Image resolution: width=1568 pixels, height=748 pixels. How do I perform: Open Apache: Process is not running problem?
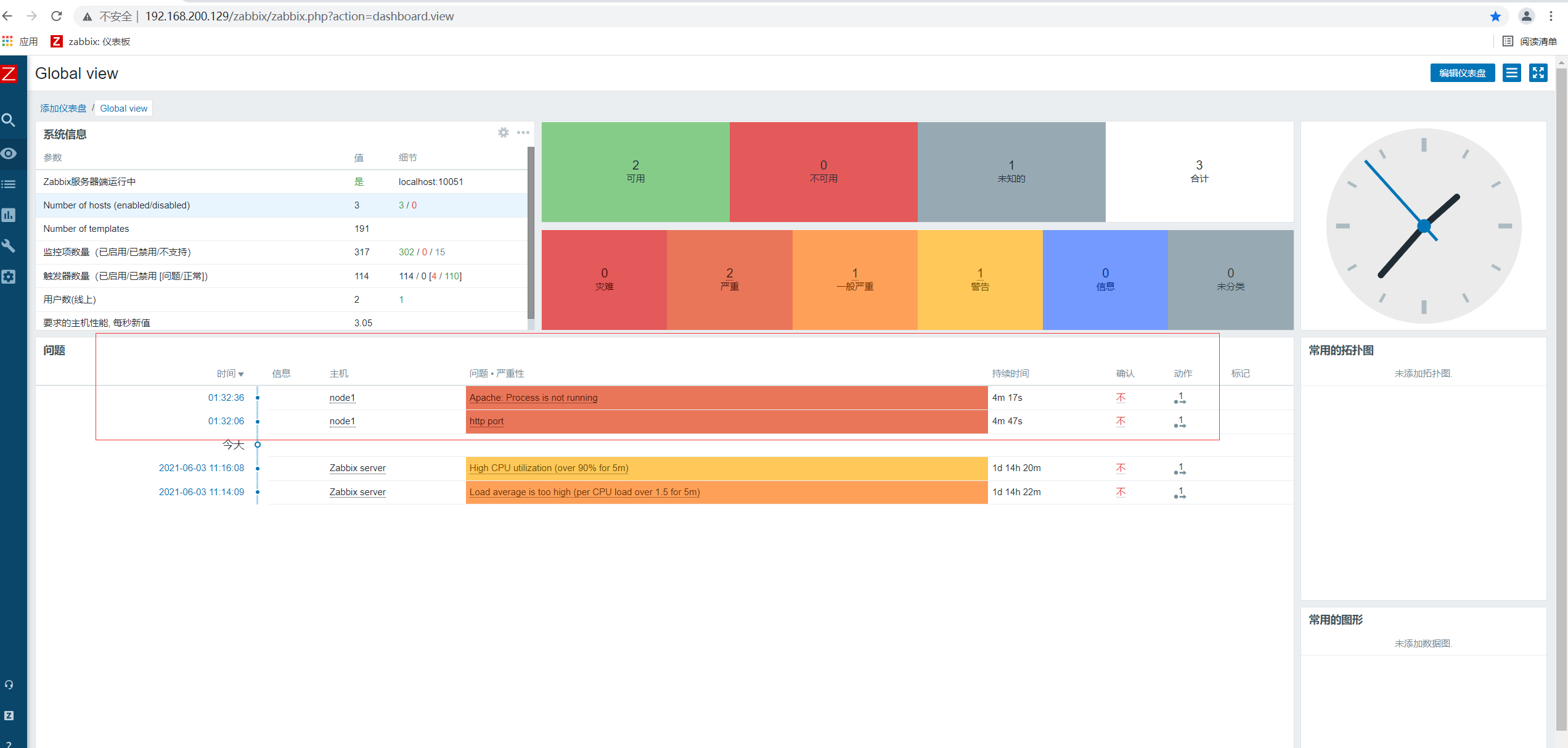[533, 398]
